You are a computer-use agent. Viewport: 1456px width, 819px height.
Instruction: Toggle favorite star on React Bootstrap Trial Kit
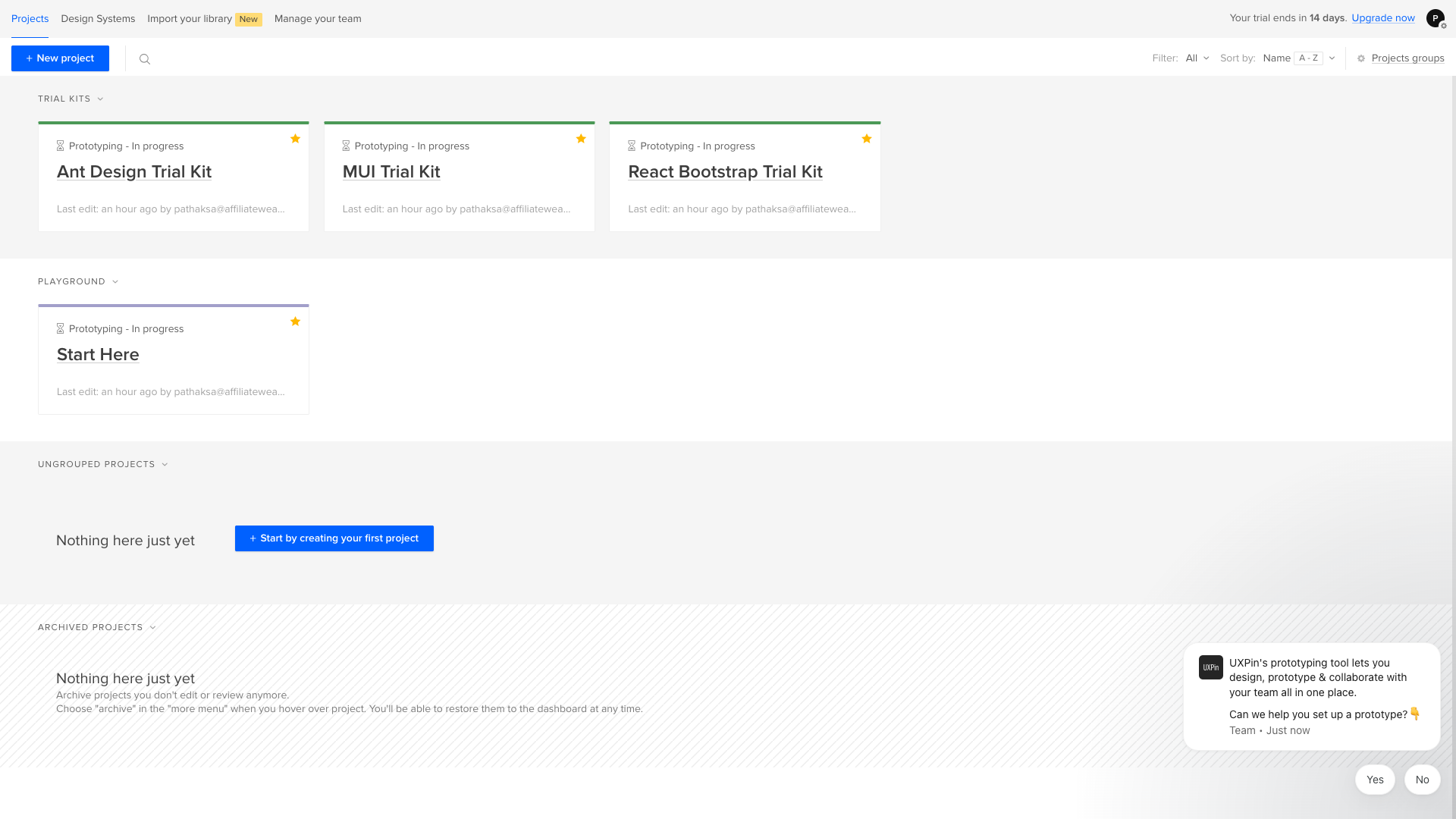[866, 139]
